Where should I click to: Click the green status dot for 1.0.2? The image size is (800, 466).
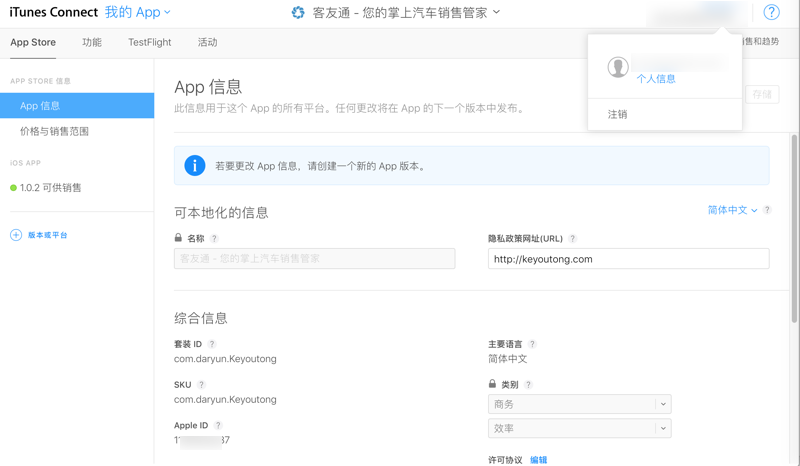click(x=13, y=188)
